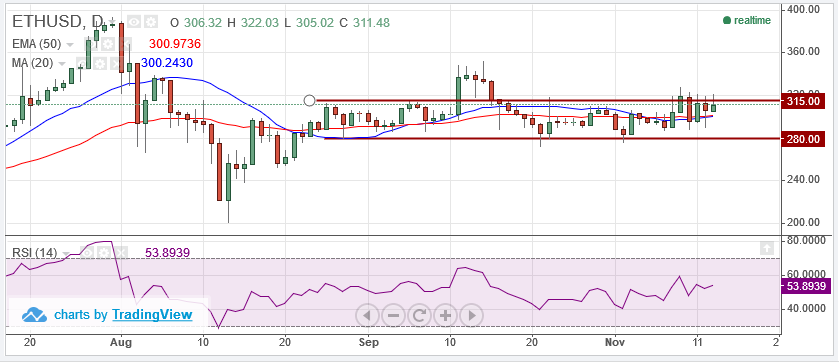Click purple RSI value 53.8939 in legend
The image size is (839, 362).
click(167, 252)
